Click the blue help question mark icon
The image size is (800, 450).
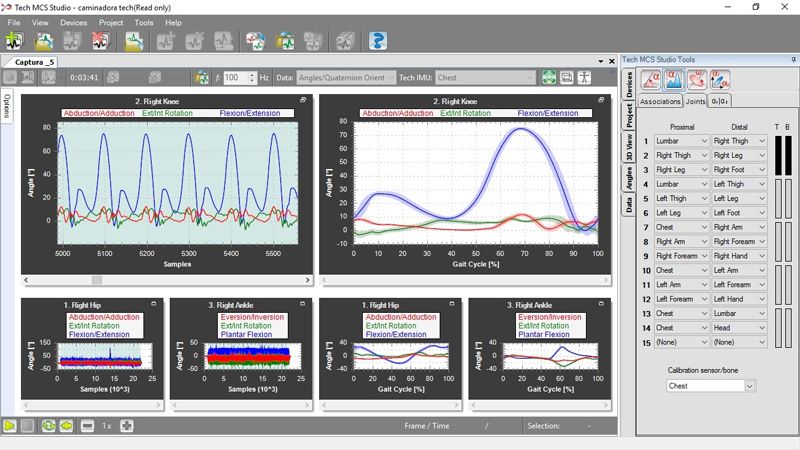click(x=378, y=41)
